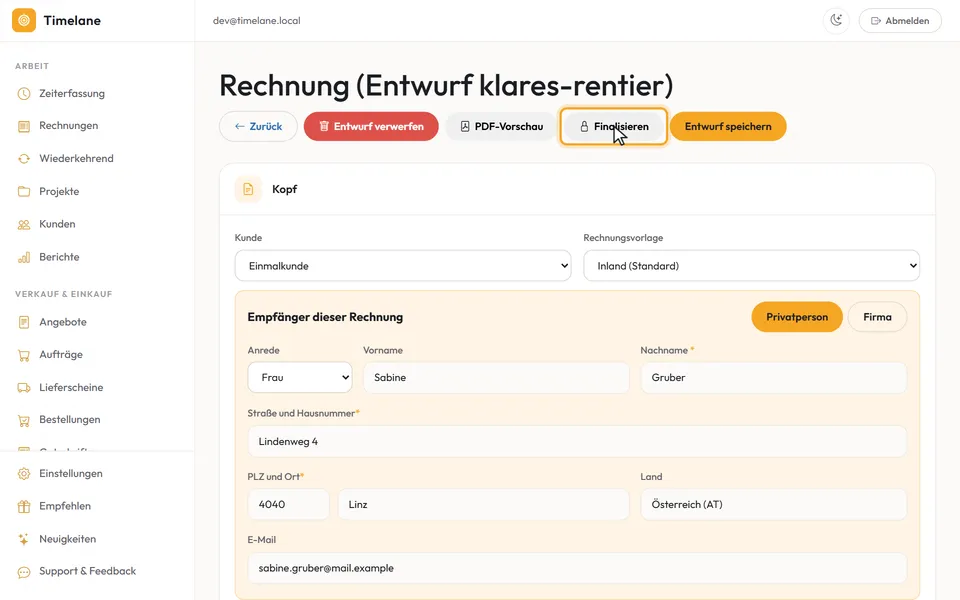
Task: Open the Zeiterfassung clock icon
Action: 24,94
